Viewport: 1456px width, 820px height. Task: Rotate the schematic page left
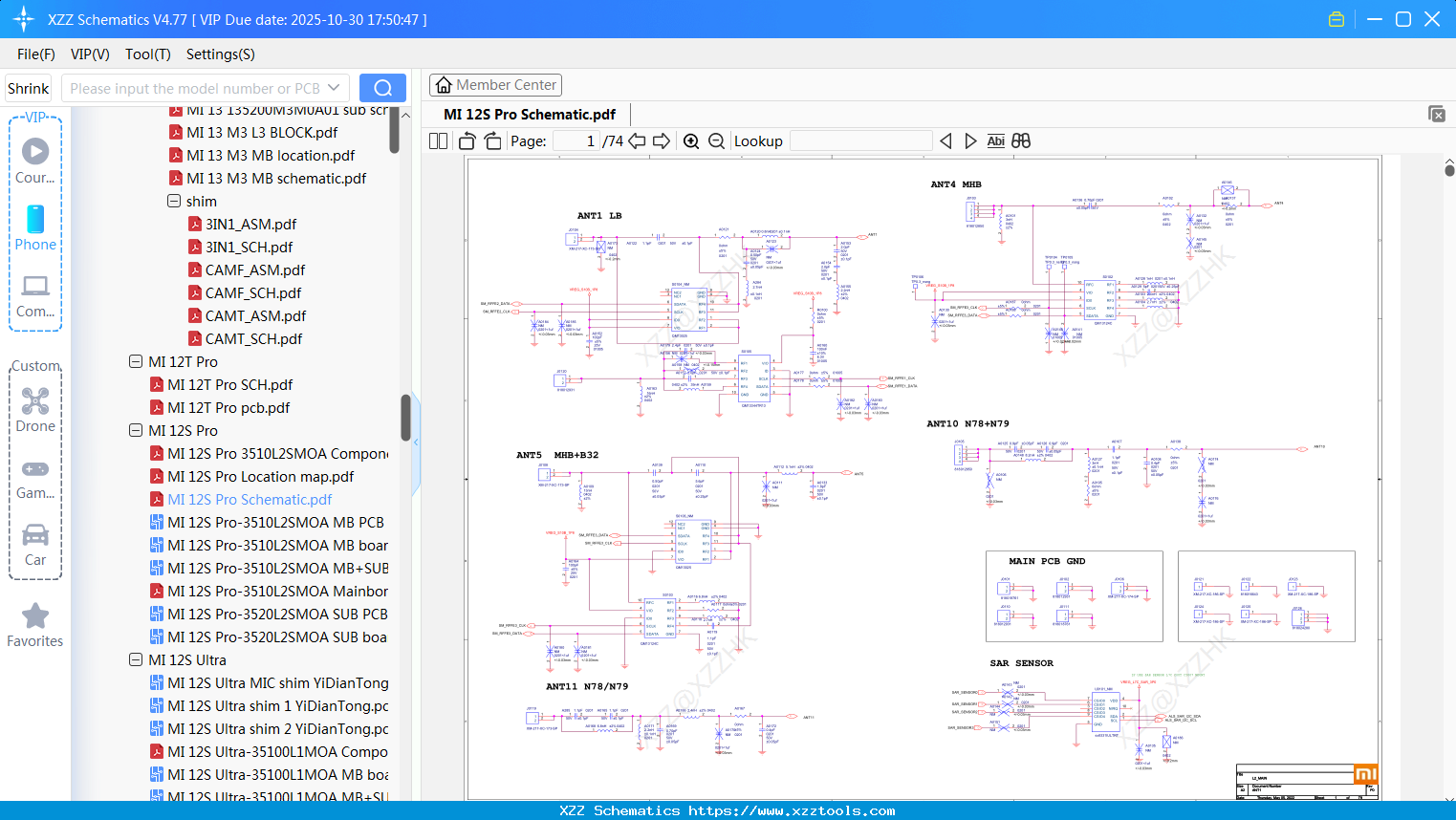466,140
